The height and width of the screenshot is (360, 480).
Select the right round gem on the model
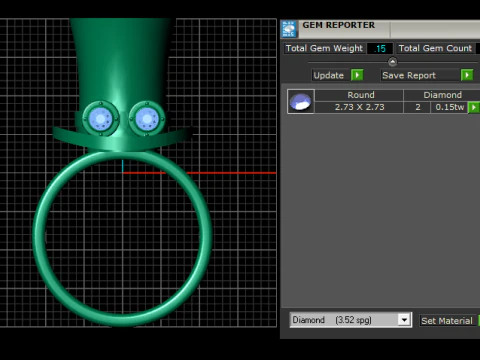(x=147, y=118)
